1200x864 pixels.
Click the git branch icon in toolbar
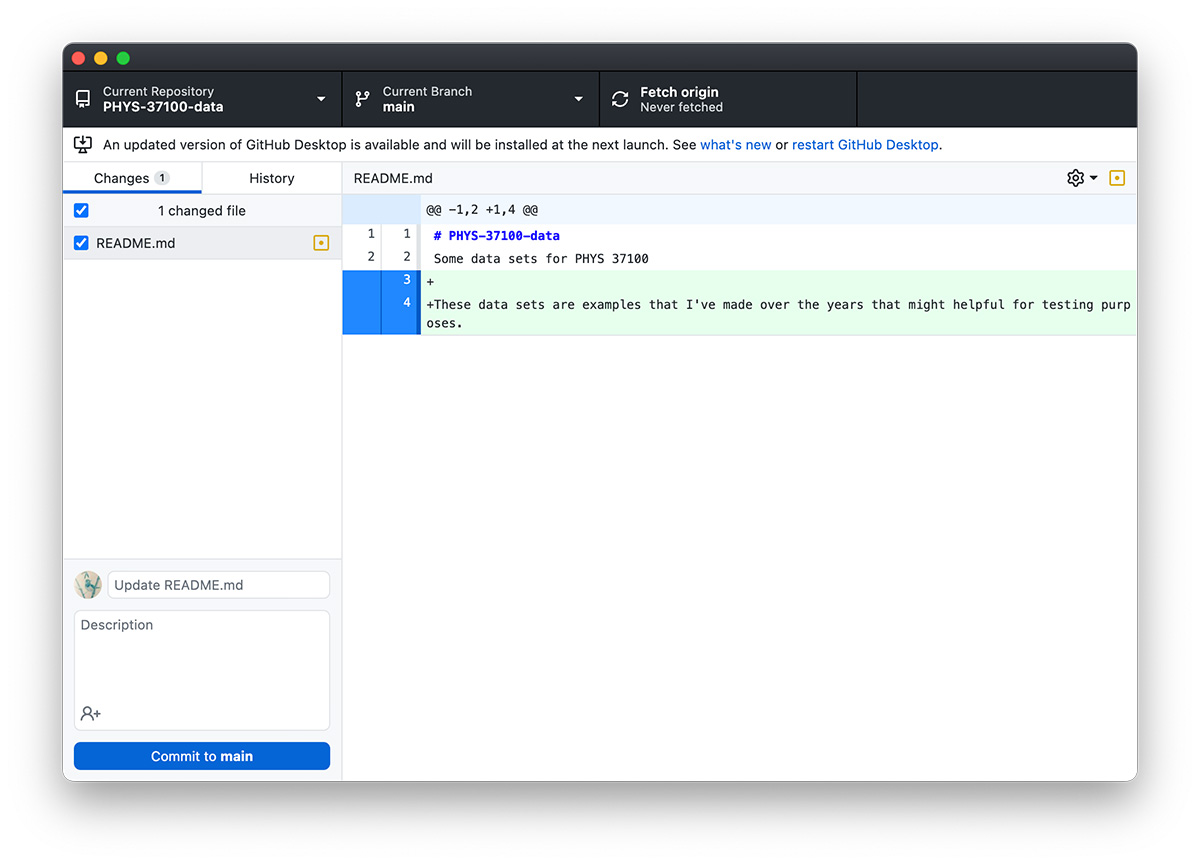click(x=362, y=99)
